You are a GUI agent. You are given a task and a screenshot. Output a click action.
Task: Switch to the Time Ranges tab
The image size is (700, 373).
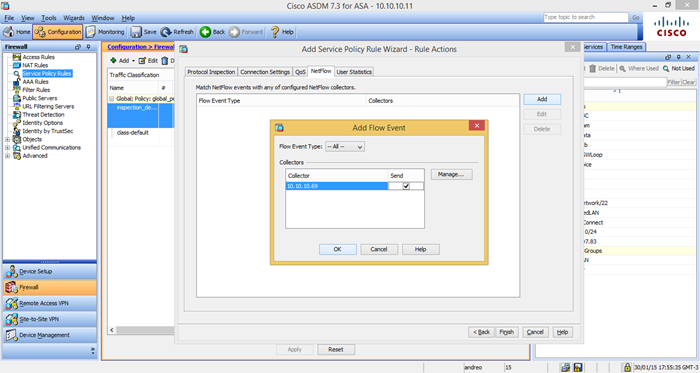coord(626,47)
